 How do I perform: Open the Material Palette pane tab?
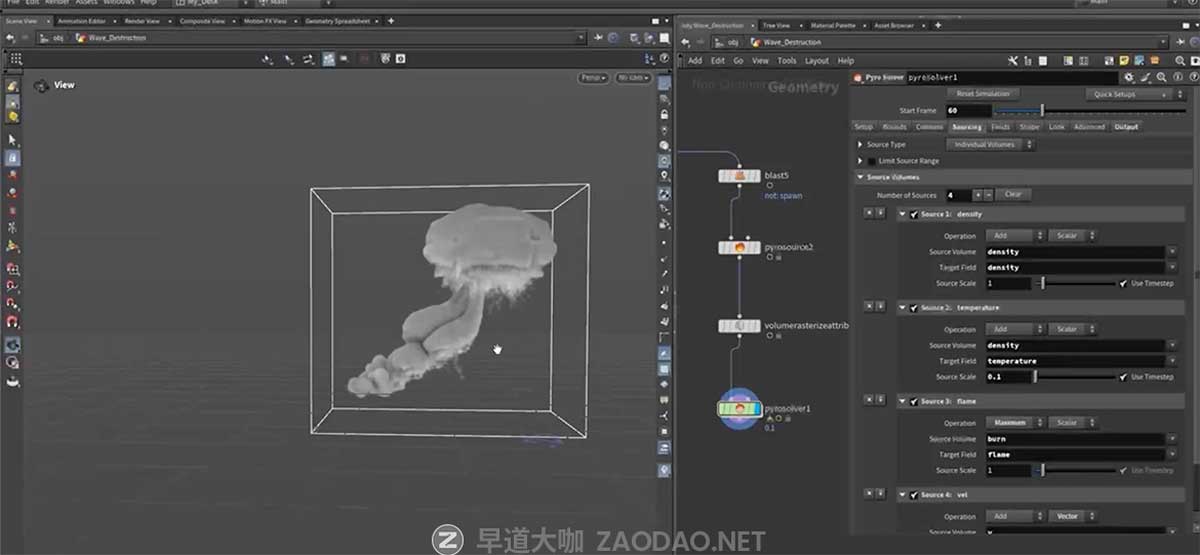(x=831, y=25)
